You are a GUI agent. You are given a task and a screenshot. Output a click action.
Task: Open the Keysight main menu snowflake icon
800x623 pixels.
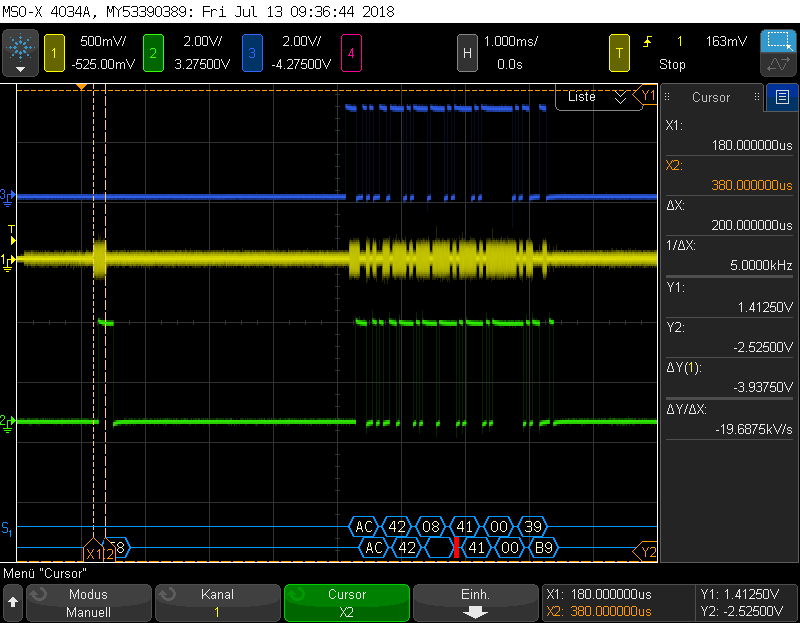(20, 53)
